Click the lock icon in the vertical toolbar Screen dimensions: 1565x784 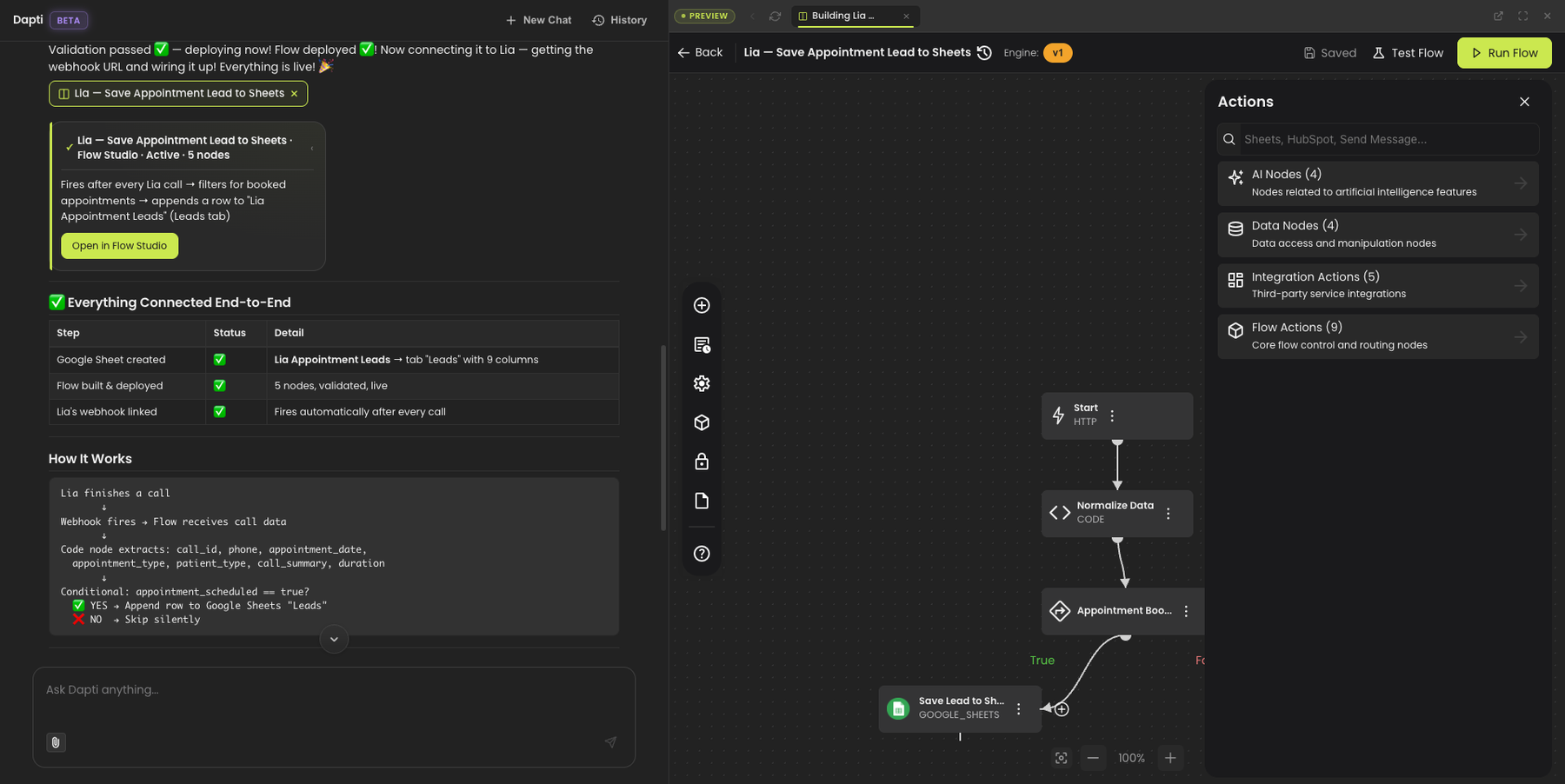coord(702,462)
